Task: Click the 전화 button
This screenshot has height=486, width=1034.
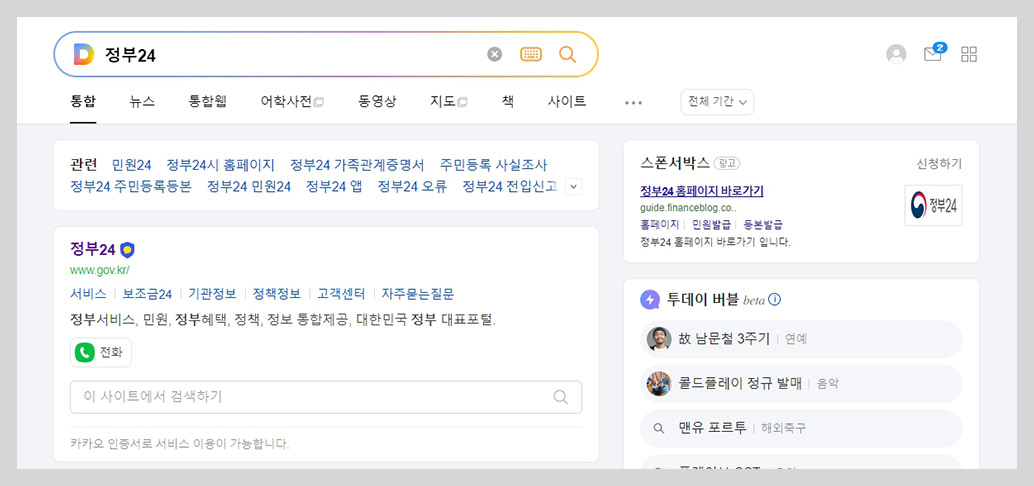Action: pos(101,353)
